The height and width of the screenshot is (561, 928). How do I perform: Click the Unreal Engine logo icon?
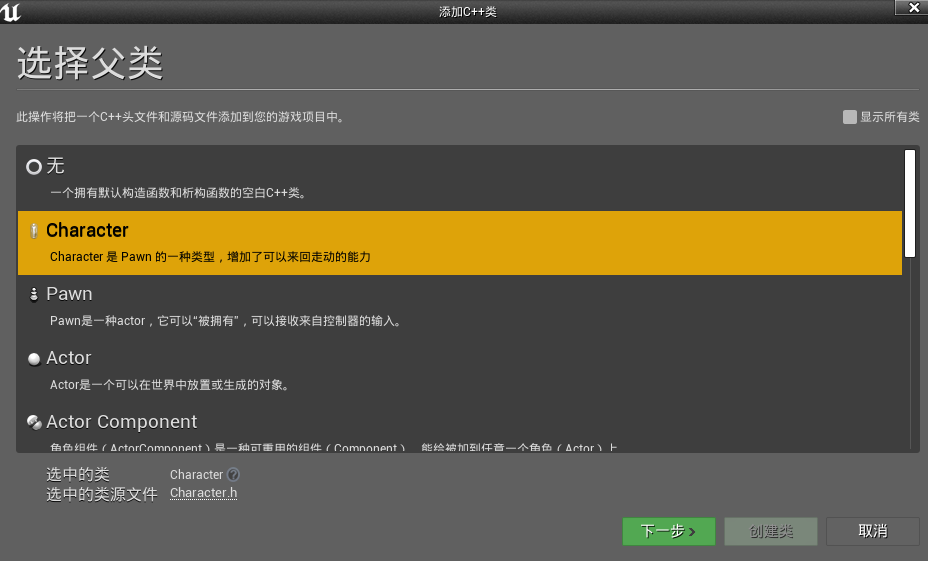11,12
